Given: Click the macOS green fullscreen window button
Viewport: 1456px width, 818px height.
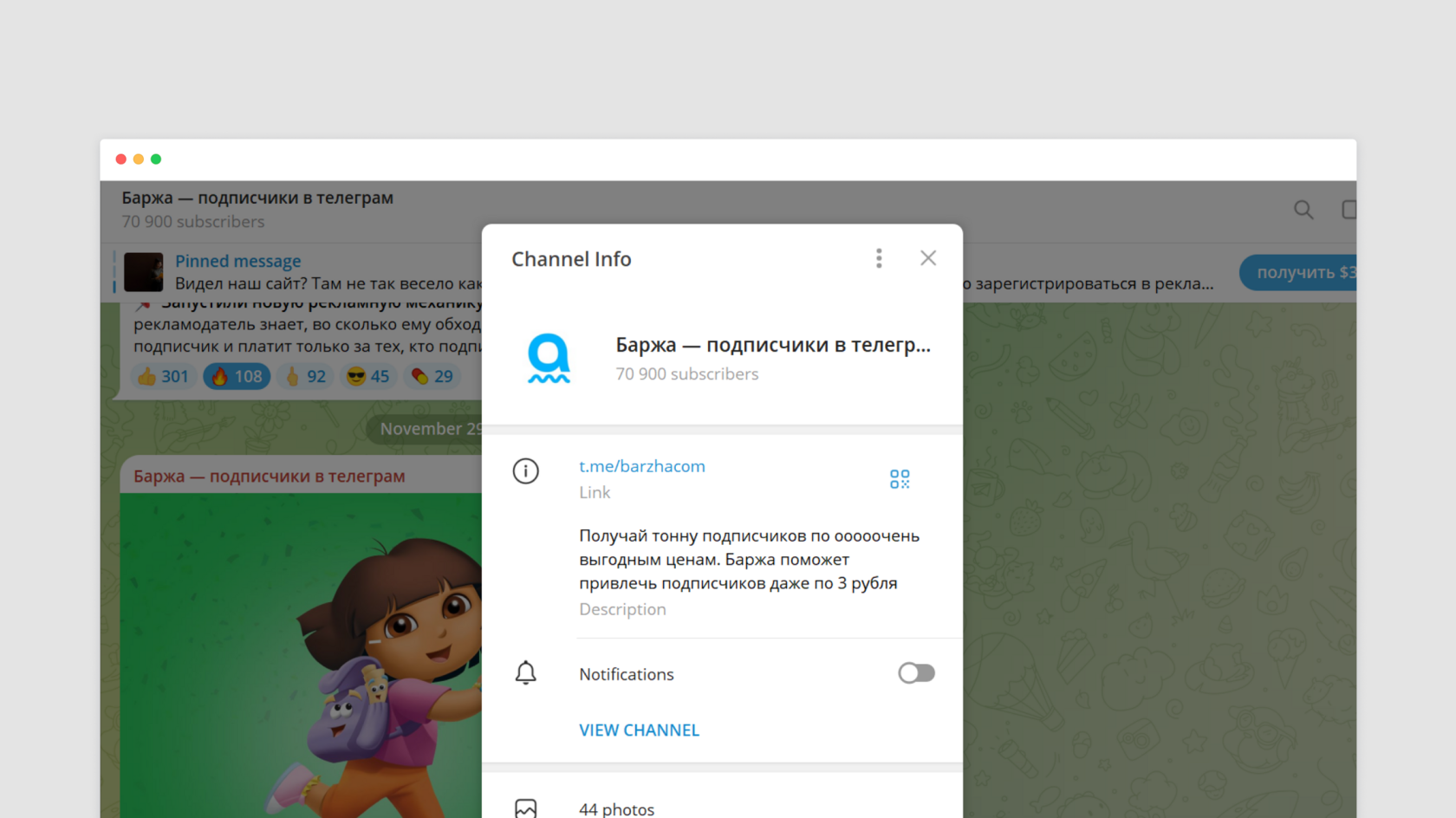Looking at the screenshot, I should point(156,159).
